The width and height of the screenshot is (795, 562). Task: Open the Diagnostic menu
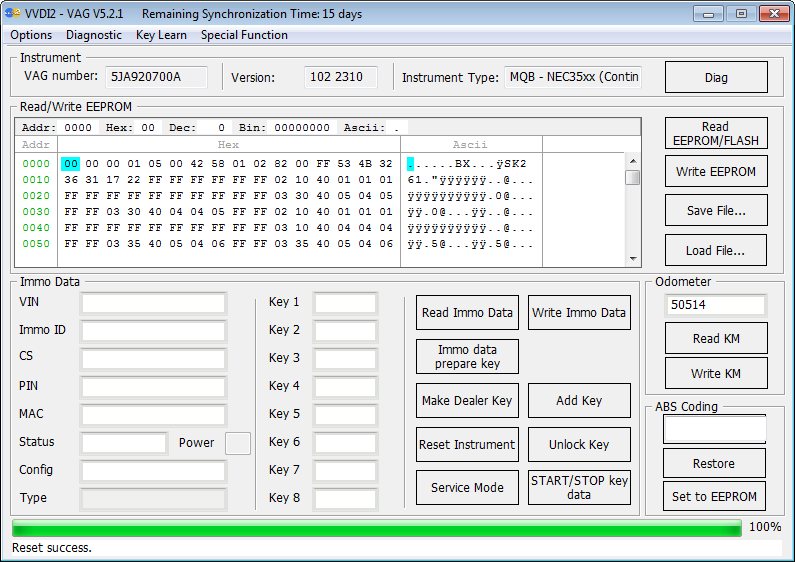click(x=94, y=35)
